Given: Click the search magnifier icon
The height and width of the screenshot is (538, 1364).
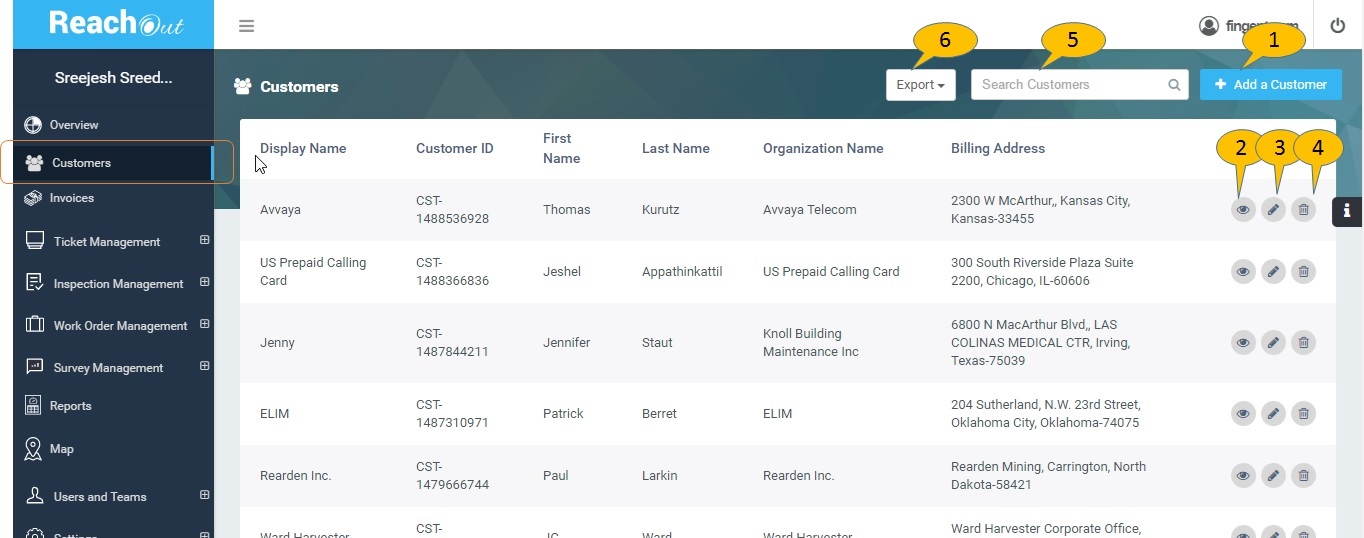Looking at the screenshot, I should click(1174, 85).
